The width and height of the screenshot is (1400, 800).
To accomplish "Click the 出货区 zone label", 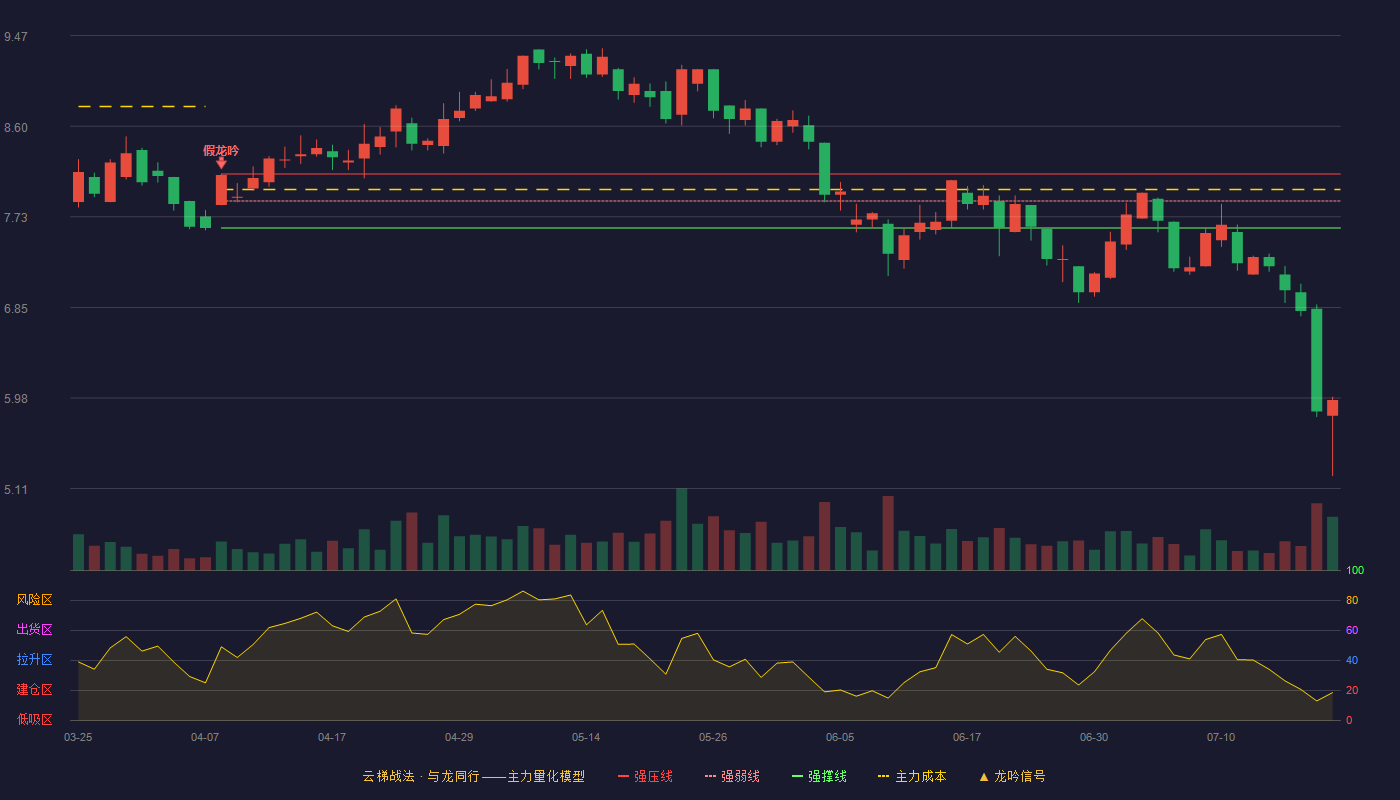I will pos(34,630).
